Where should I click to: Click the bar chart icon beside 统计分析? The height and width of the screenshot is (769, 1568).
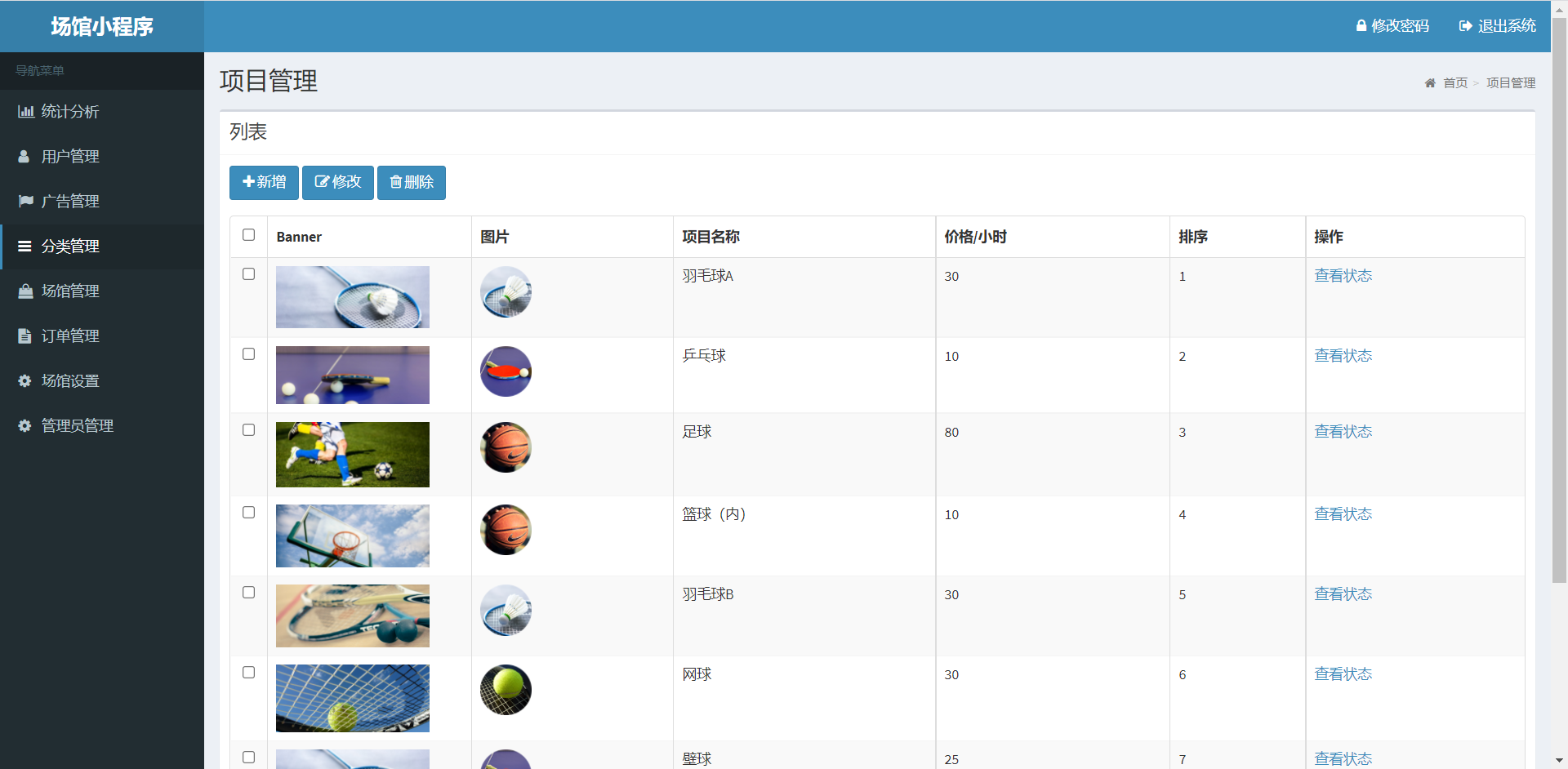click(x=26, y=112)
